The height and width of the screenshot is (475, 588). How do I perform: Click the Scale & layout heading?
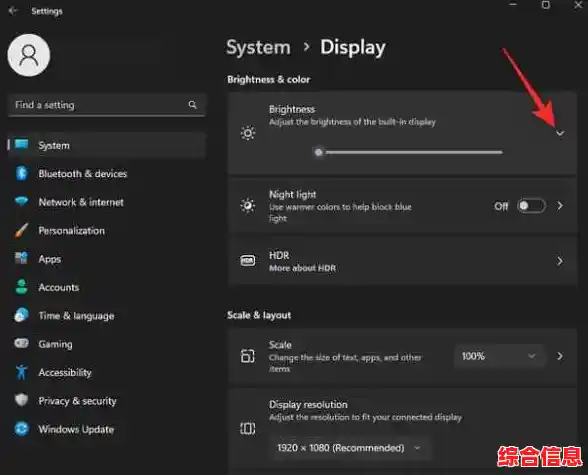tap(259, 315)
